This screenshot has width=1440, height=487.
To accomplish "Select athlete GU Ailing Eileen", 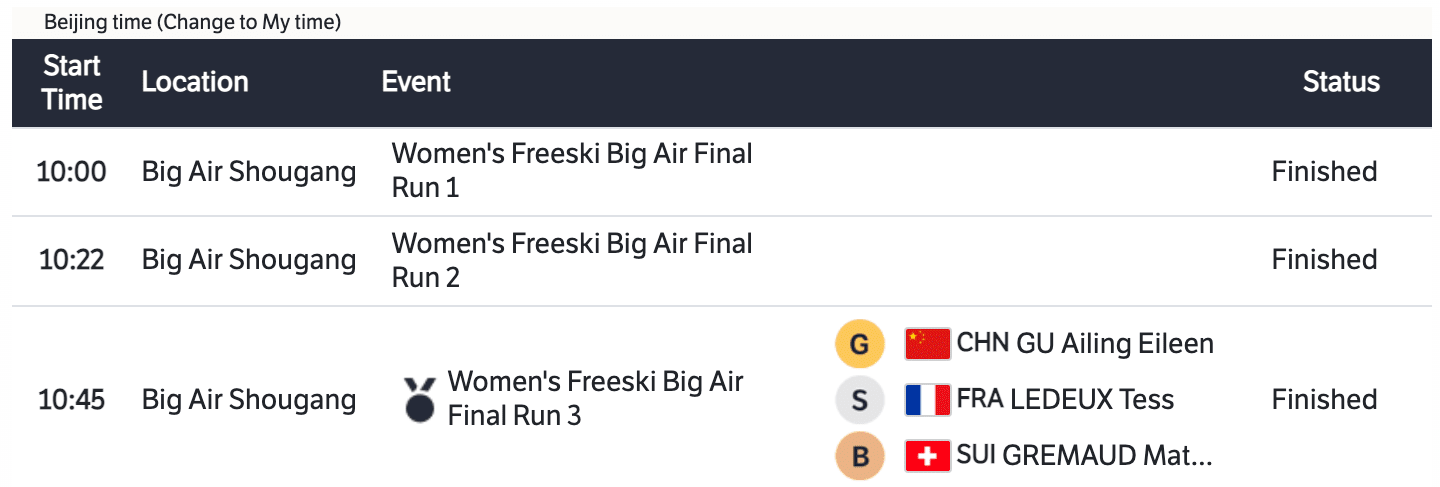I will click(x=1085, y=344).
